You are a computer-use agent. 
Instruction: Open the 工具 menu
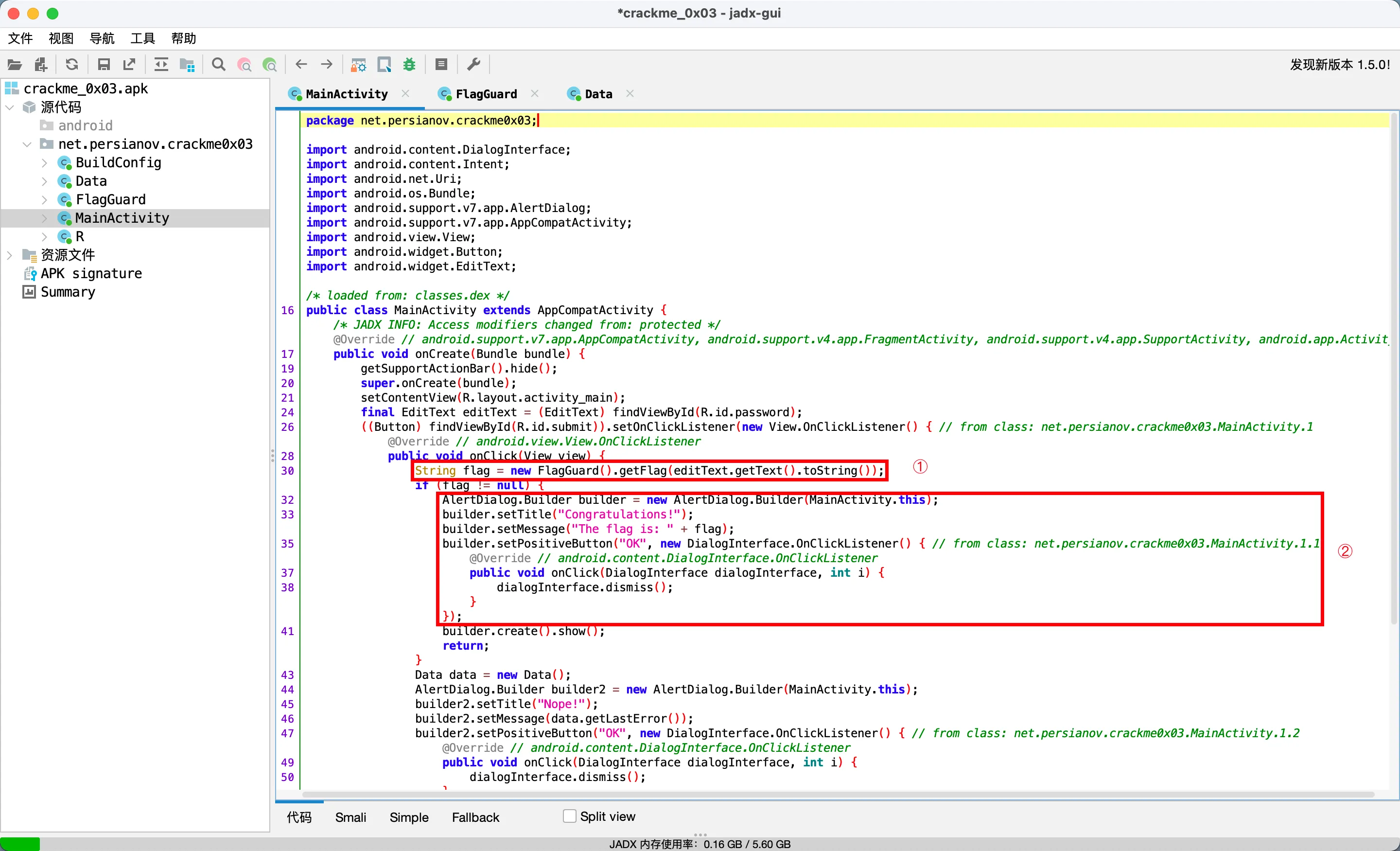coord(142,38)
